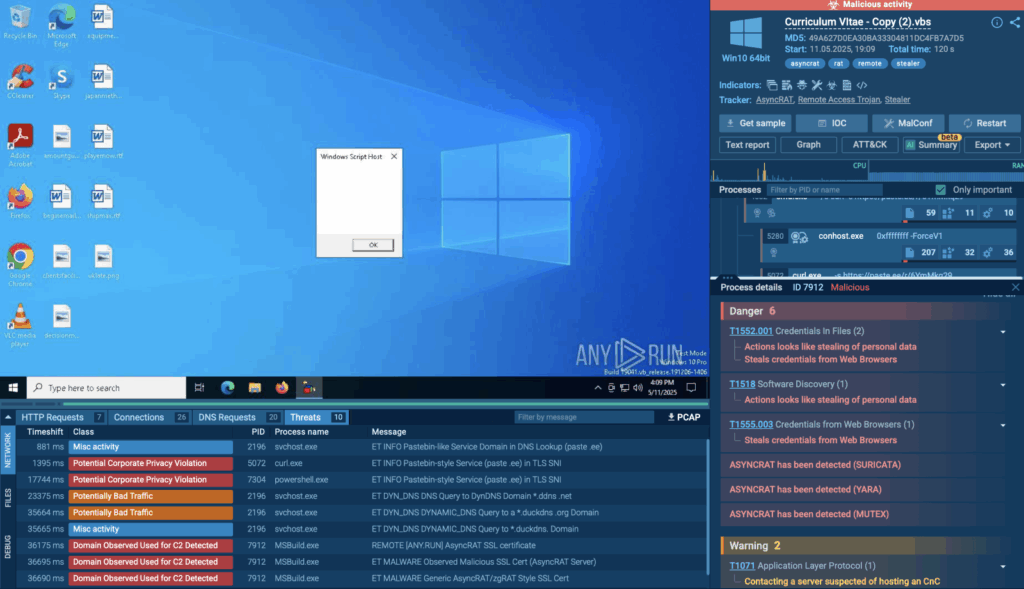Click the stealer tag
Screen dimensions: 1024x589
pyautogui.click(x=908, y=64)
